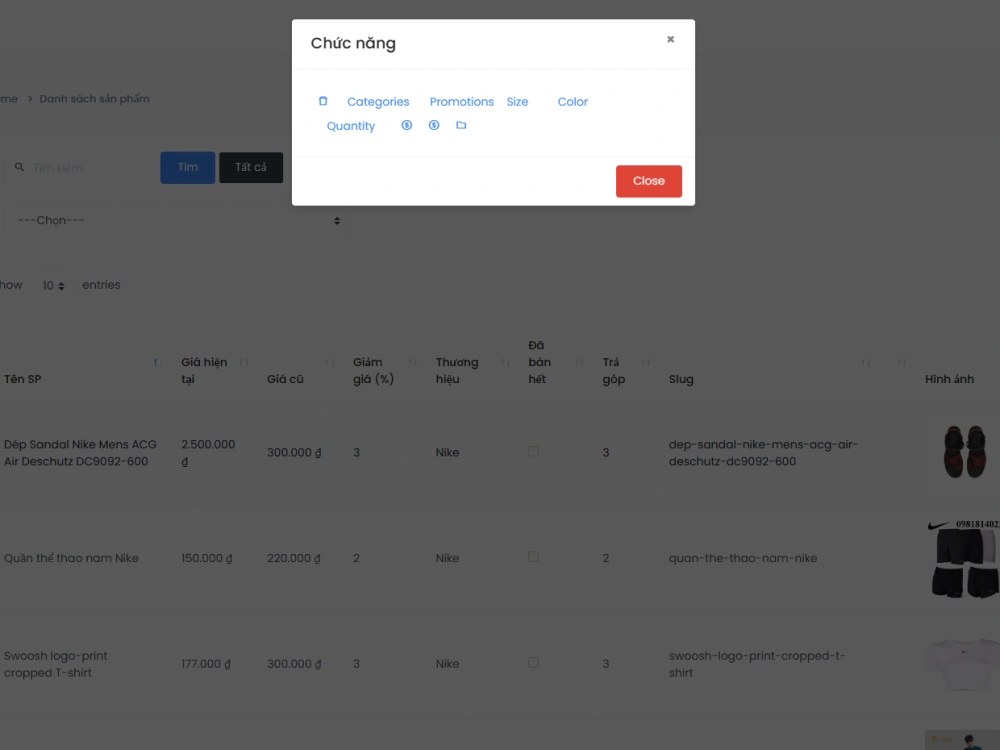
Task: Click product name Quần thể thao nam Nike
Action: click(x=71, y=558)
